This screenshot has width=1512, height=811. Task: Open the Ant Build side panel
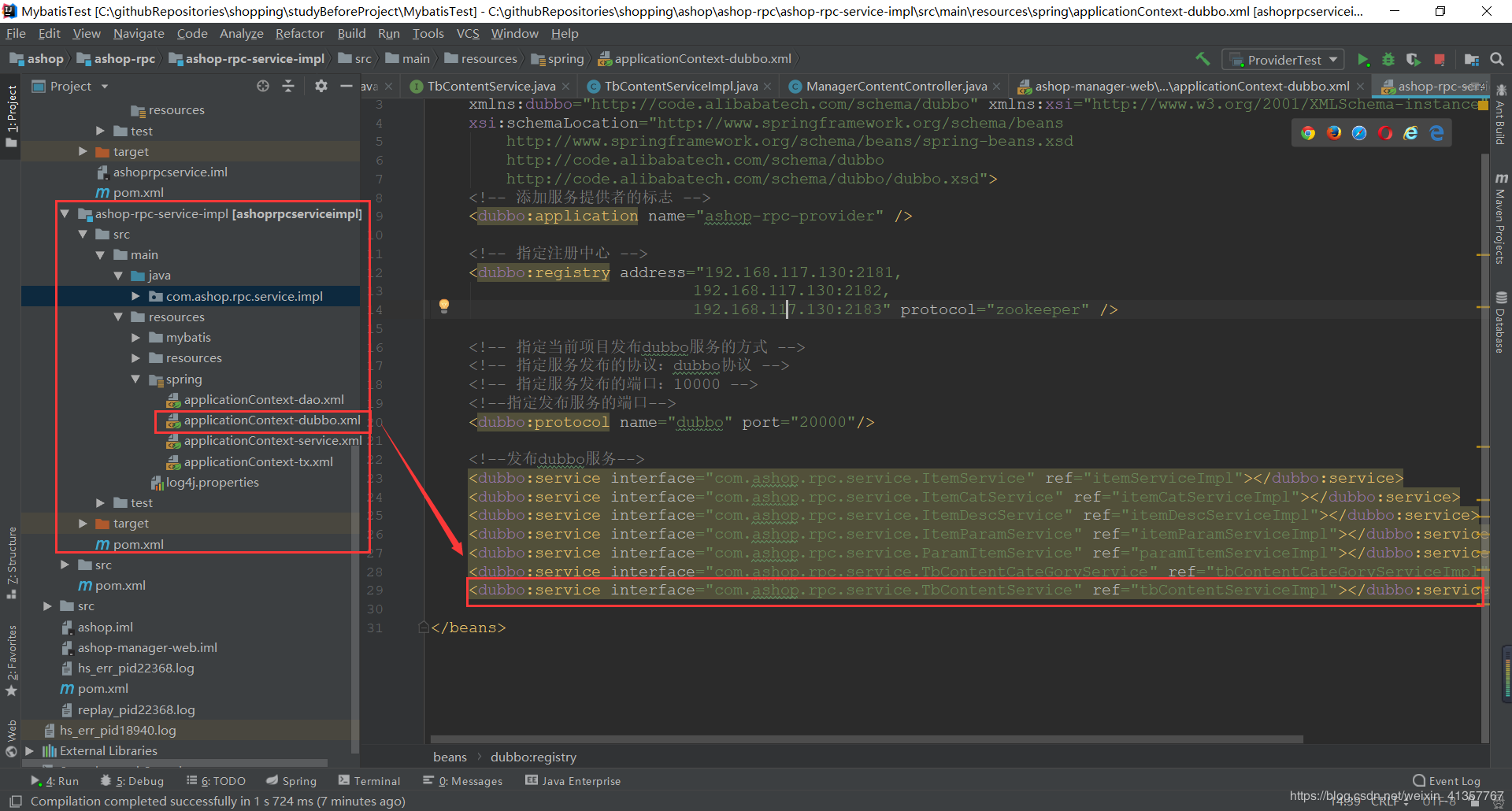pos(1501,115)
